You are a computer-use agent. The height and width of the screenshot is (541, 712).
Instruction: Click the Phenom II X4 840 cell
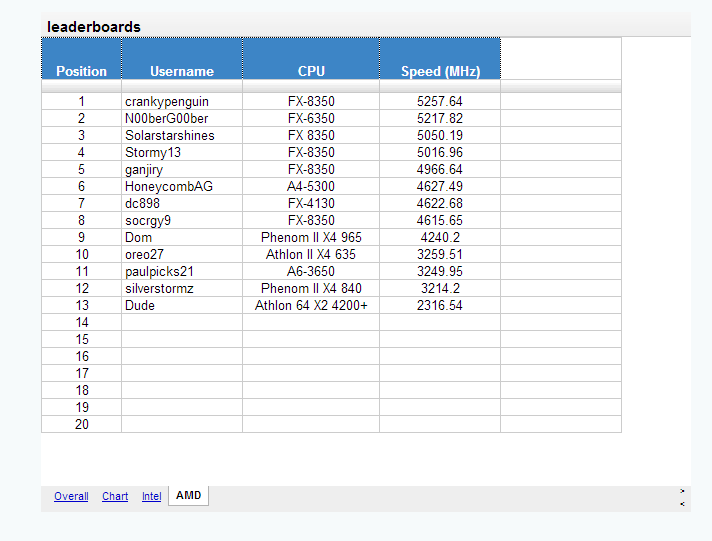(x=311, y=288)
